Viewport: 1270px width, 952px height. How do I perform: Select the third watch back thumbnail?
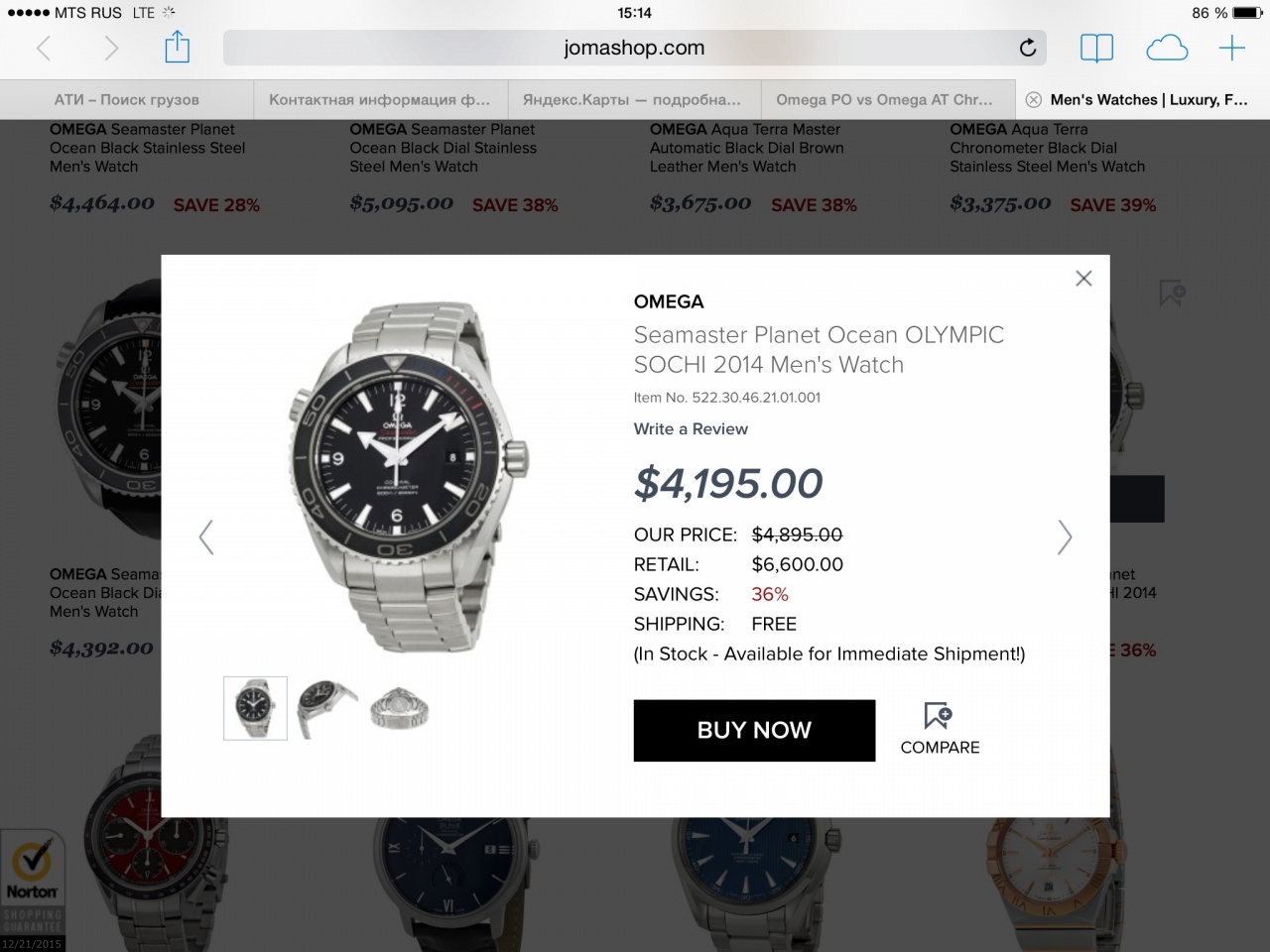[399, 708]
